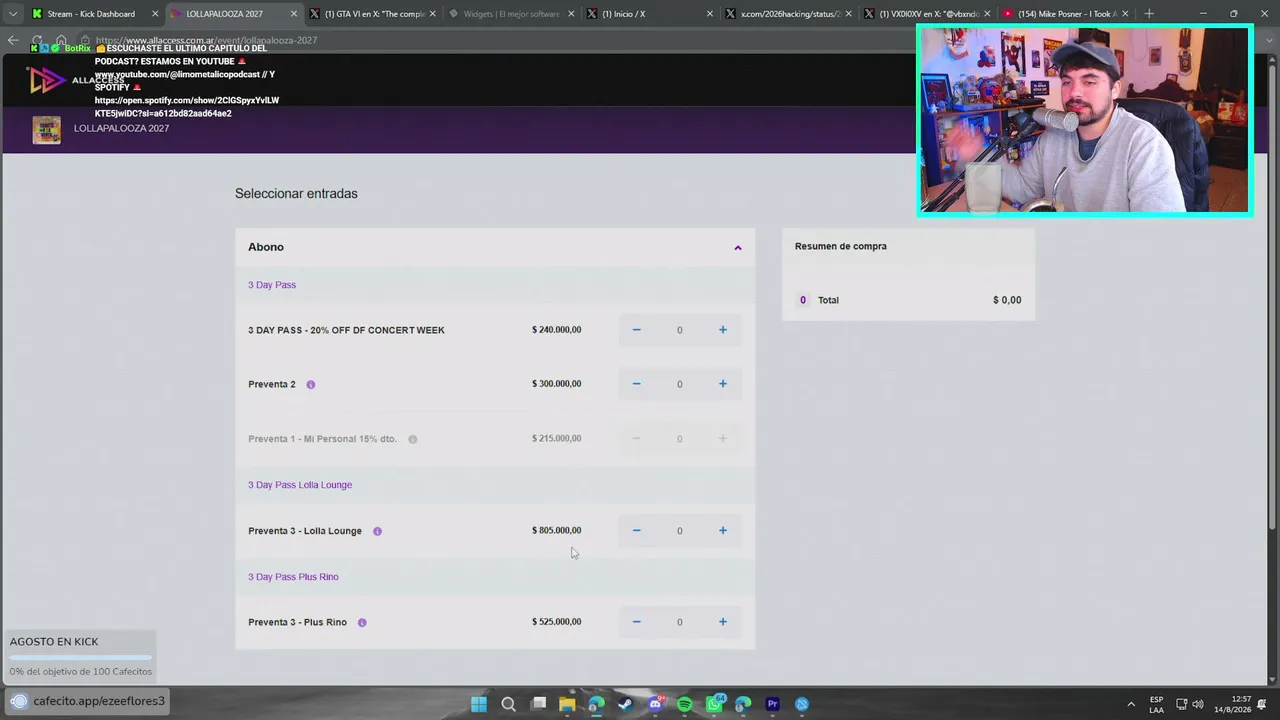Open the volume control in system tray
This screenshot has width=1280, height=720.
[1198, 704]
